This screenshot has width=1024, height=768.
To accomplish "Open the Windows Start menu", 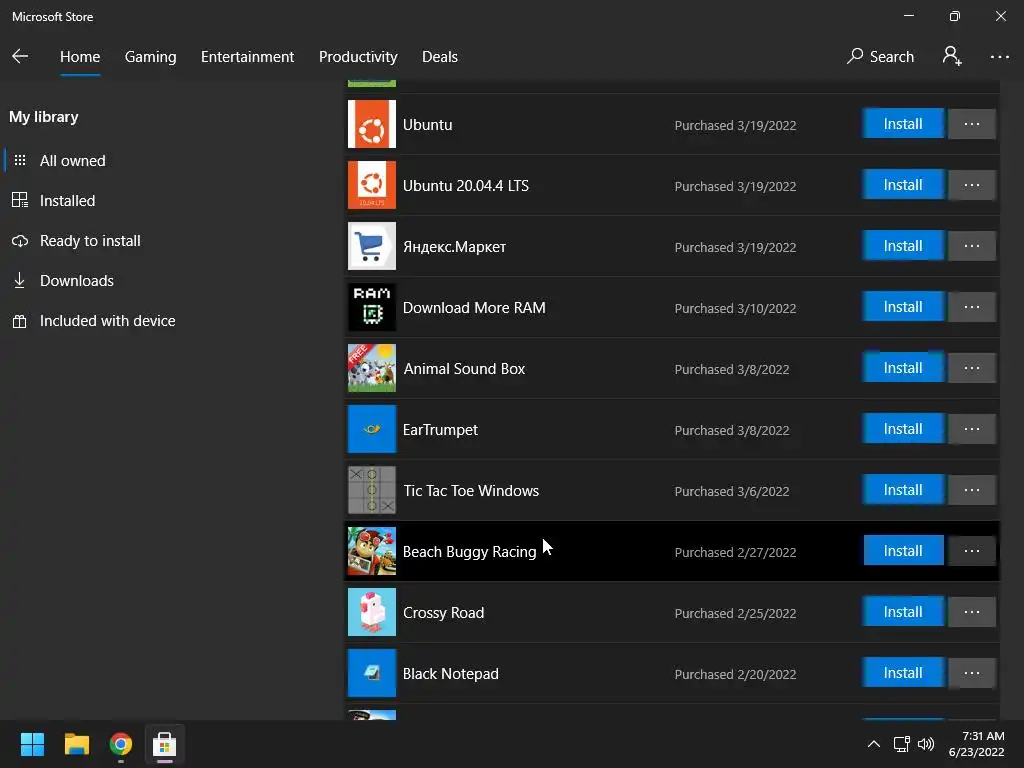I will point(32,744).
